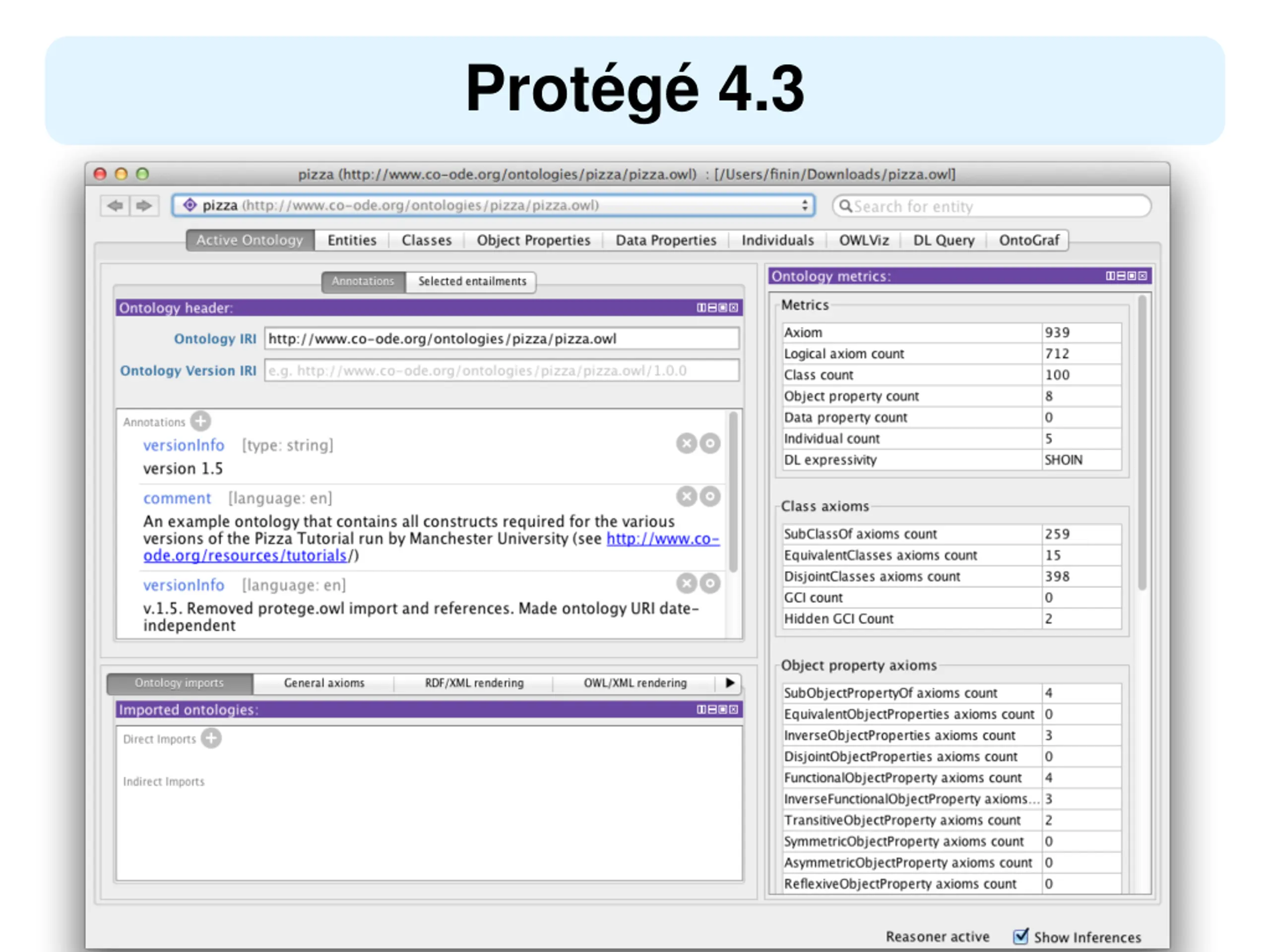
Task: Edit the 'v.1.5. Removed protege.owl' versionInfo annotation
Action: coord(710,583)
